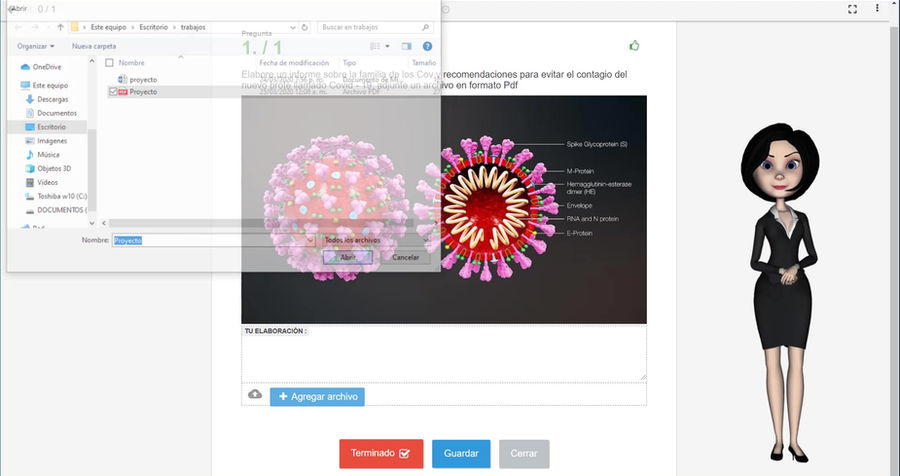Save with the Guardar button
The height and width of the screenshot is (476, 900).
click(x=461, y=454)
